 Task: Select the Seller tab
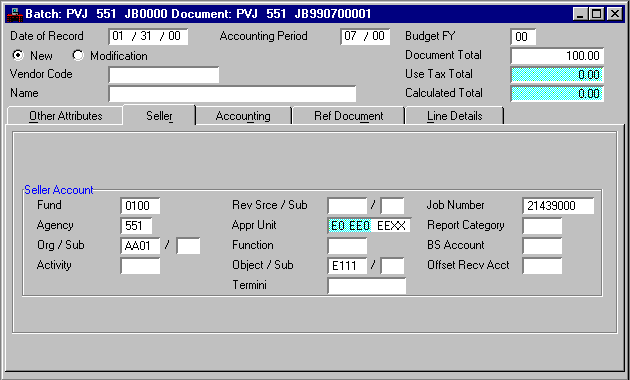point(159,116)
